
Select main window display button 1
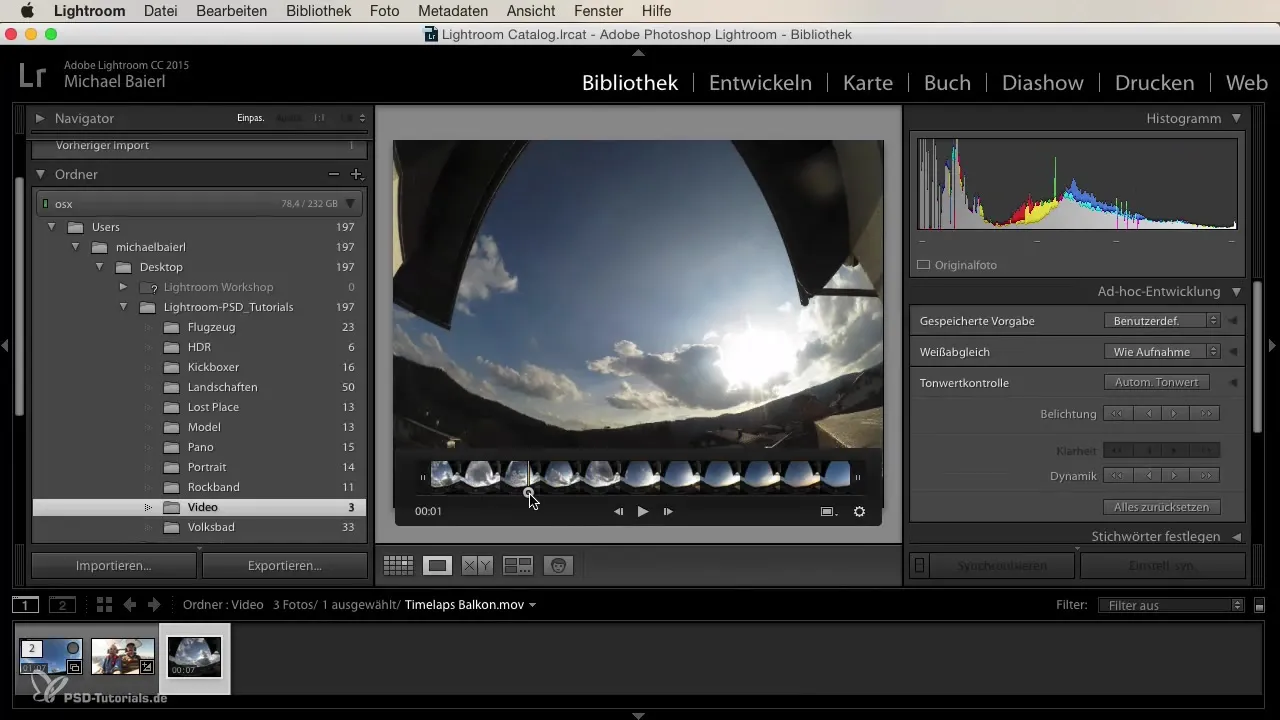[25, 605]
